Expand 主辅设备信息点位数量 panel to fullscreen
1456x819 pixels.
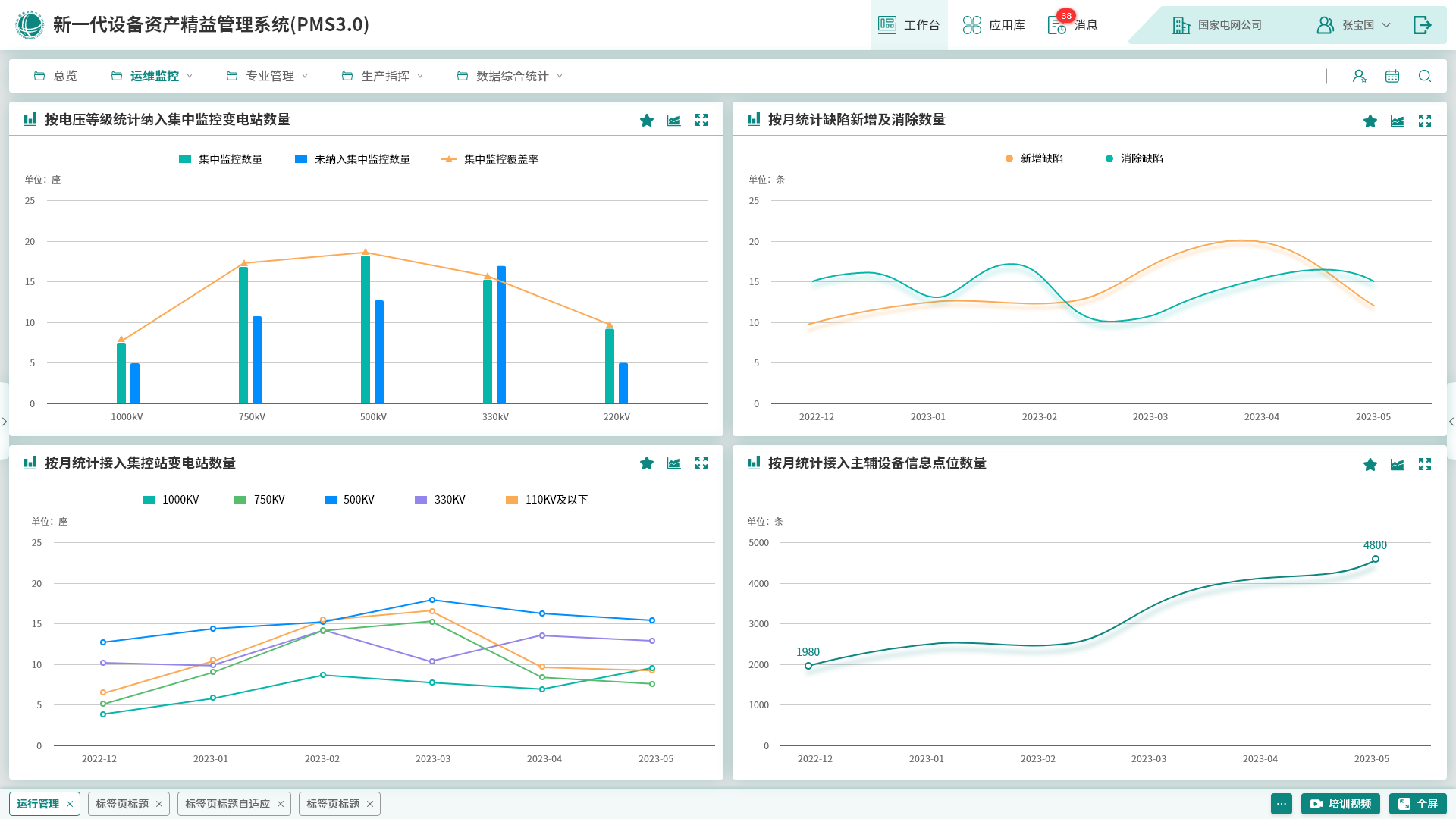[1425, 464]
